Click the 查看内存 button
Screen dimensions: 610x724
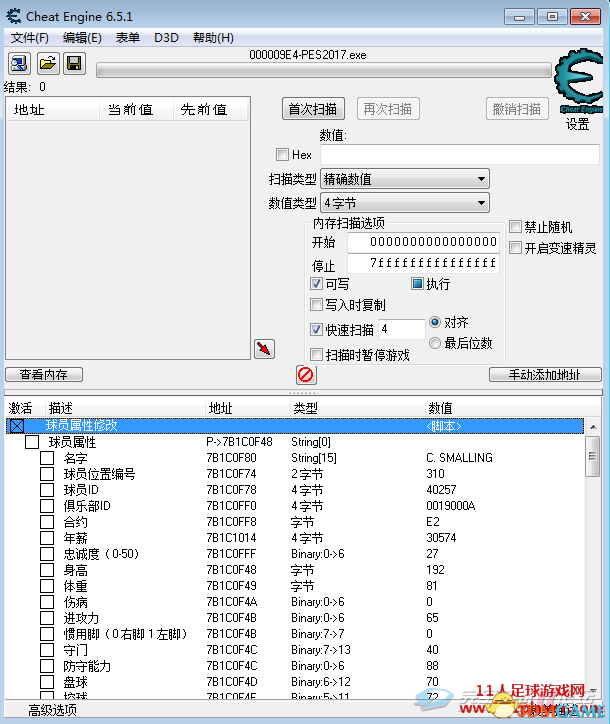click(44, 374)
